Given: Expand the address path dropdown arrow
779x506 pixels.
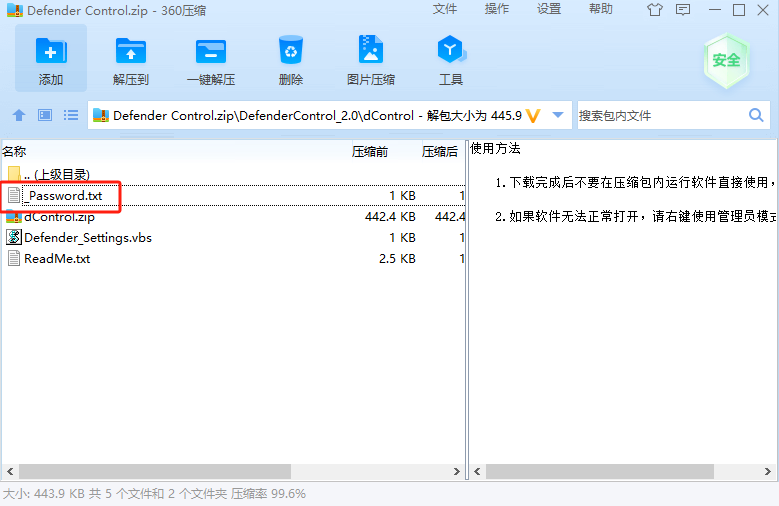Looking at the screenshot, I should click(558, 115).
